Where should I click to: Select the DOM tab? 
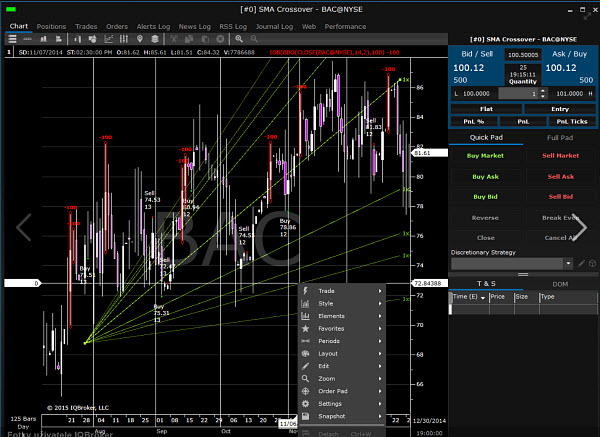560,284
